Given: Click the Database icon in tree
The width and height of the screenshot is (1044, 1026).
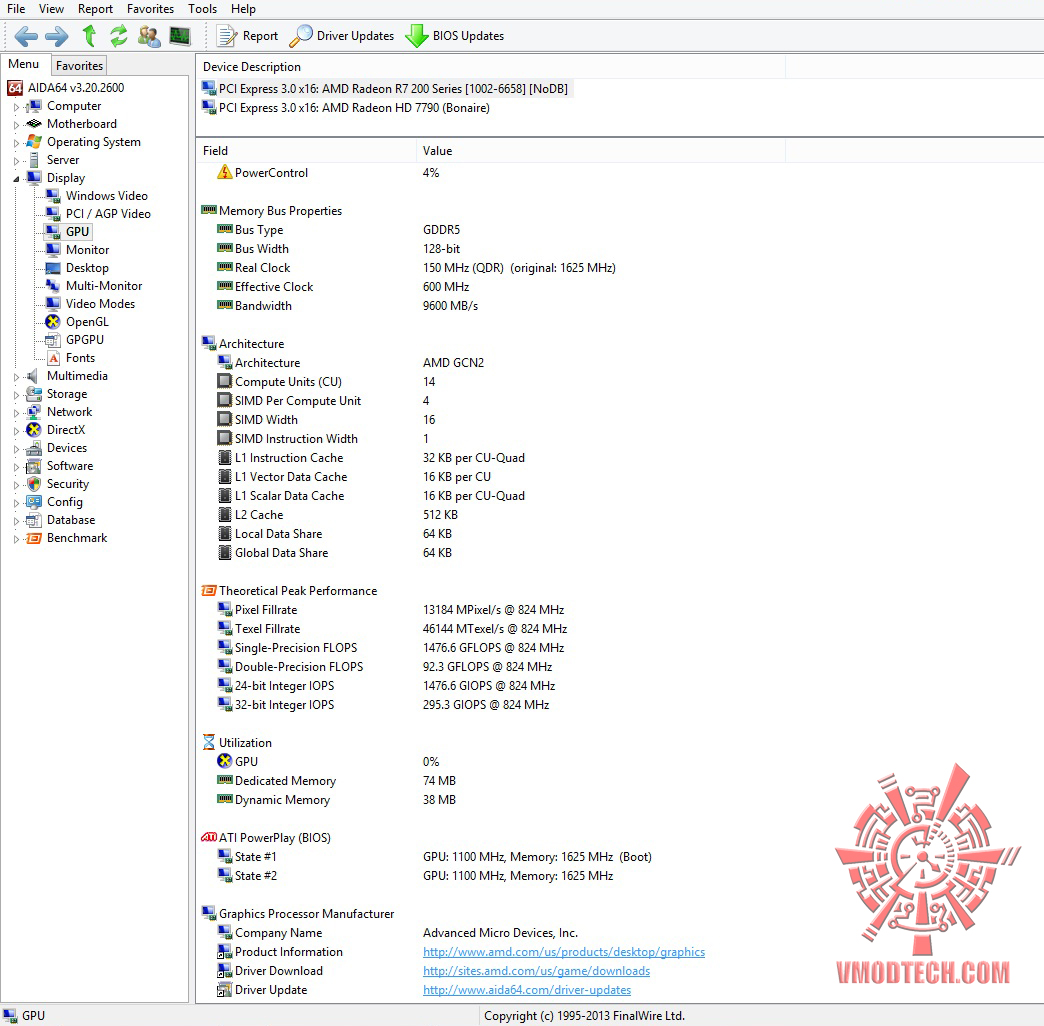Looking at the screenshot, I should click(34, 520).
